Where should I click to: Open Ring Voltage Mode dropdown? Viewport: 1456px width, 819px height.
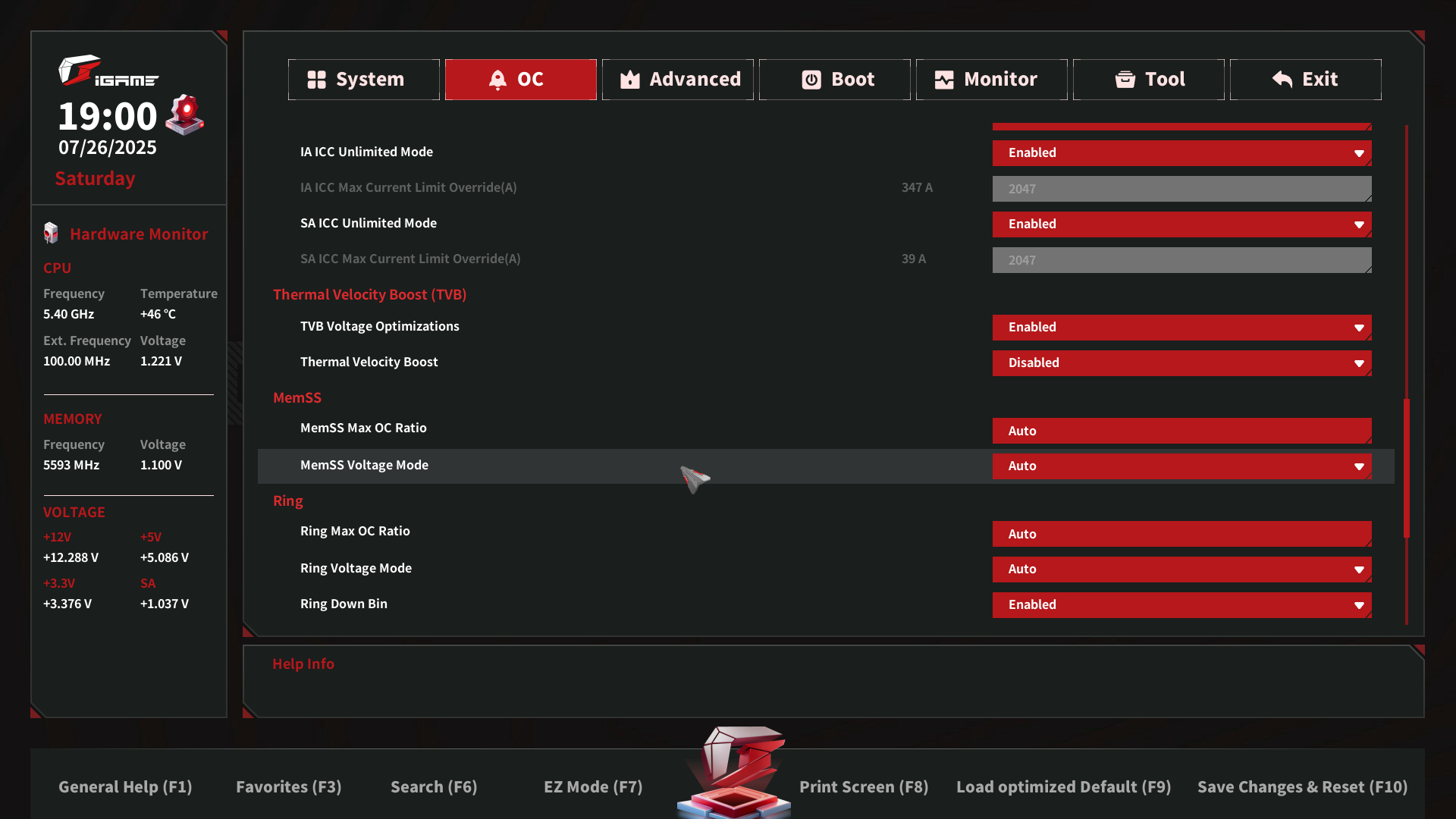pos(1181,570)
